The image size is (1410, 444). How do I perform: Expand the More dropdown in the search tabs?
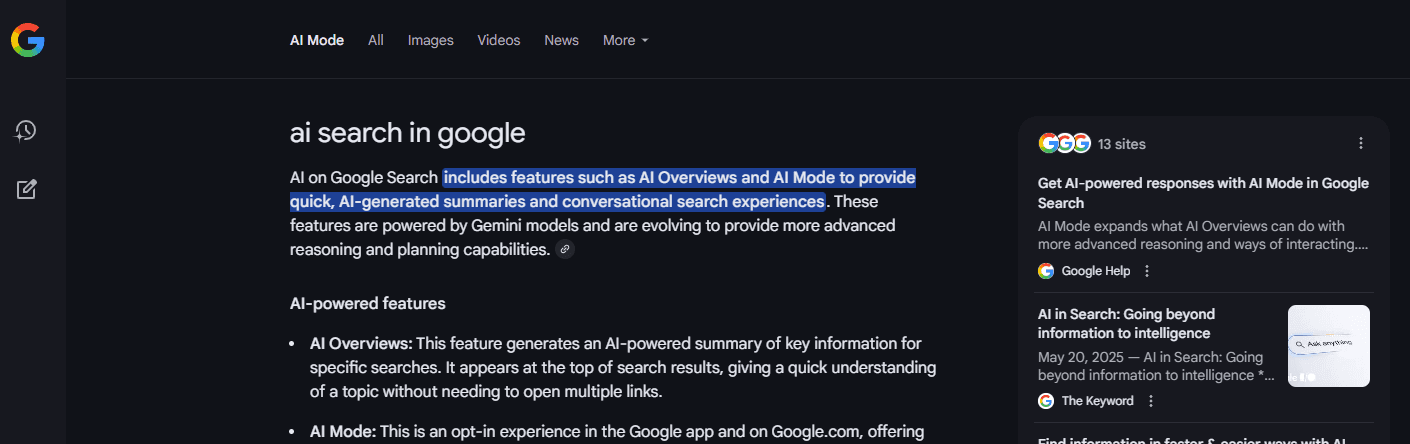[x=626, y=40]
